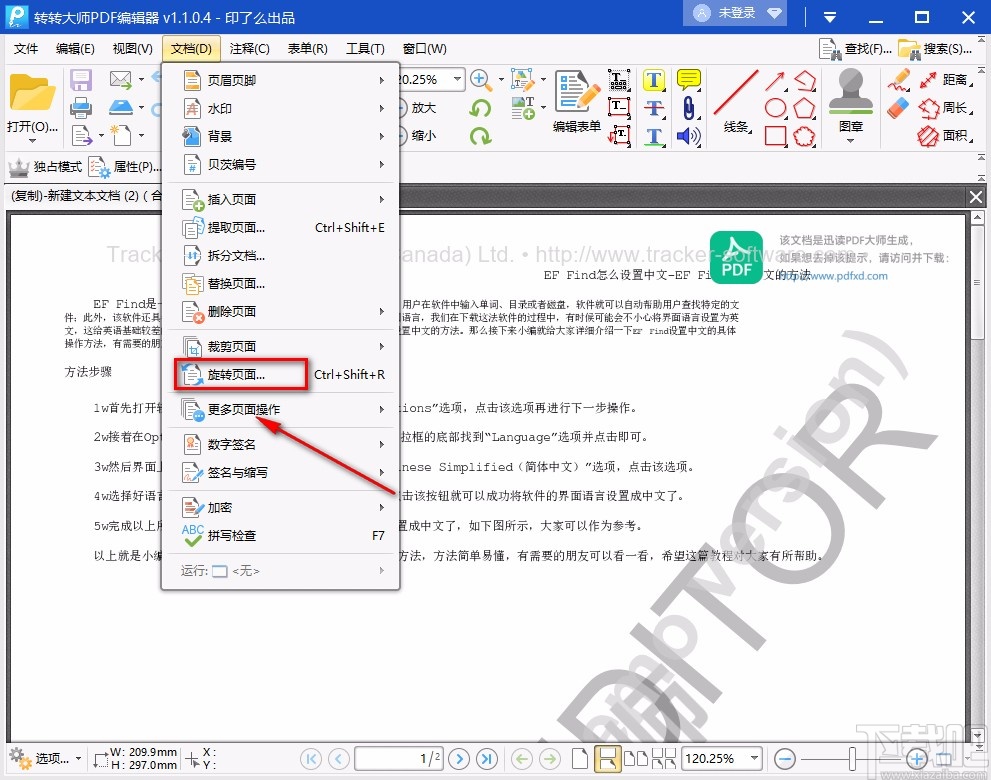Open the 注释(C) menu
The width and height of the screenshot is (991, 780).
click(250, 48)
